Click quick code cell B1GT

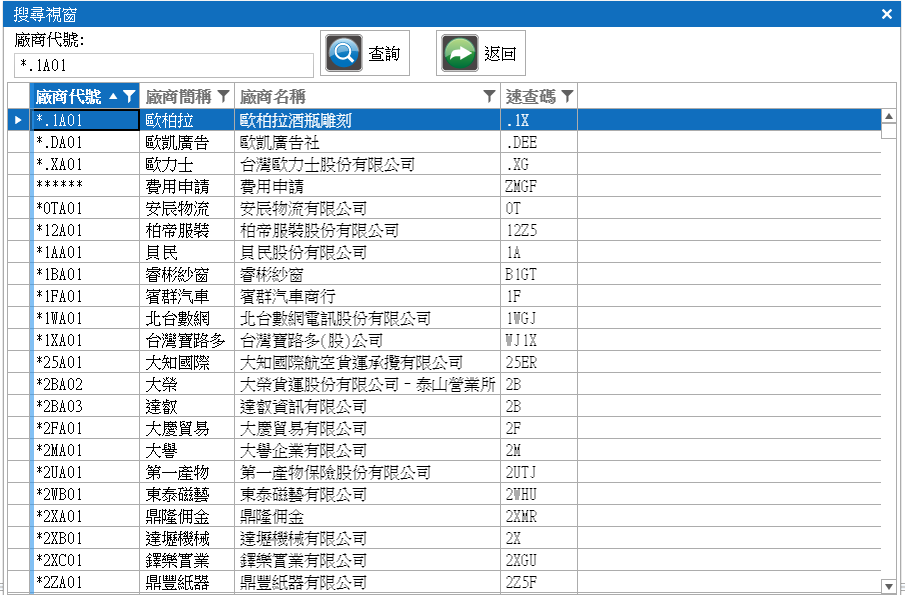click(539, 274)
